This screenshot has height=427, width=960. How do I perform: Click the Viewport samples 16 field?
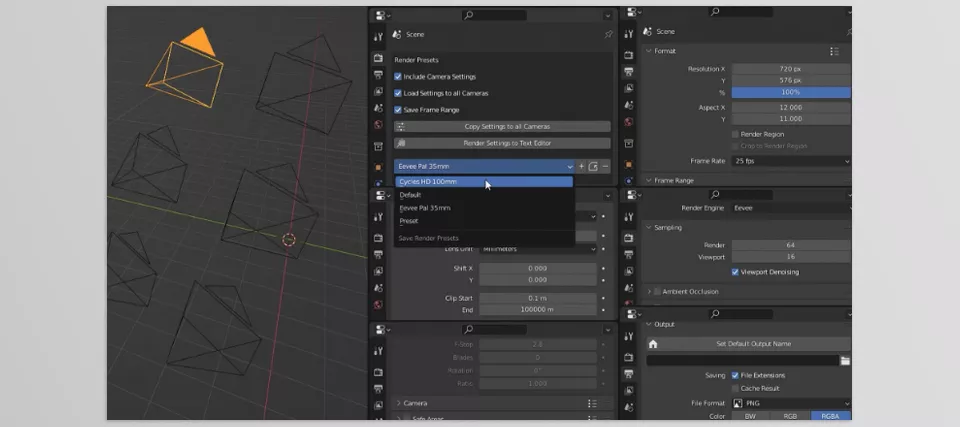click(x=791, y=257)
